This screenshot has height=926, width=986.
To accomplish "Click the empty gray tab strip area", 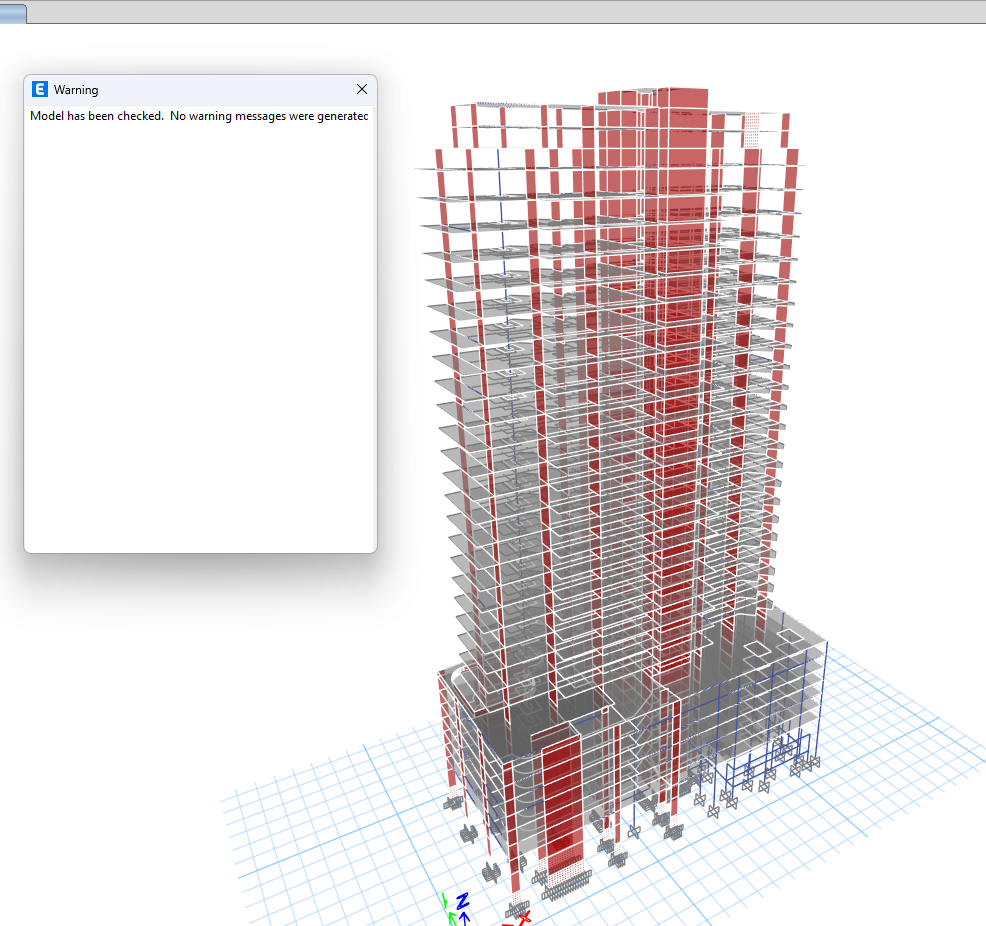I will point(500,11).
